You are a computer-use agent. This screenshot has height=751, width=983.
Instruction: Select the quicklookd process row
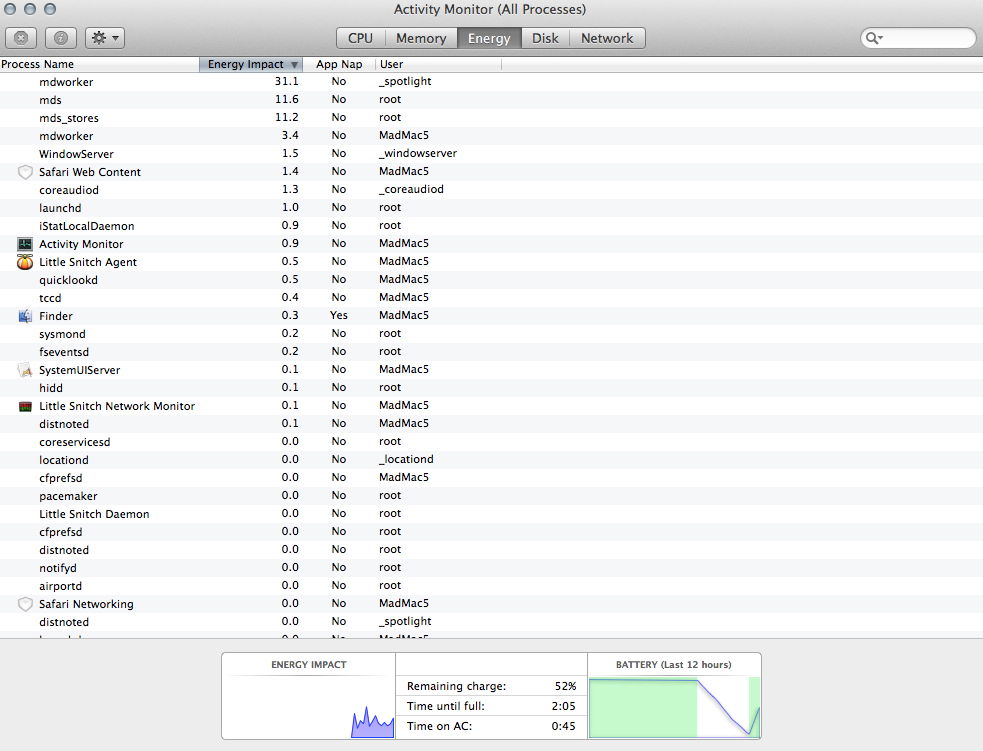492,280
